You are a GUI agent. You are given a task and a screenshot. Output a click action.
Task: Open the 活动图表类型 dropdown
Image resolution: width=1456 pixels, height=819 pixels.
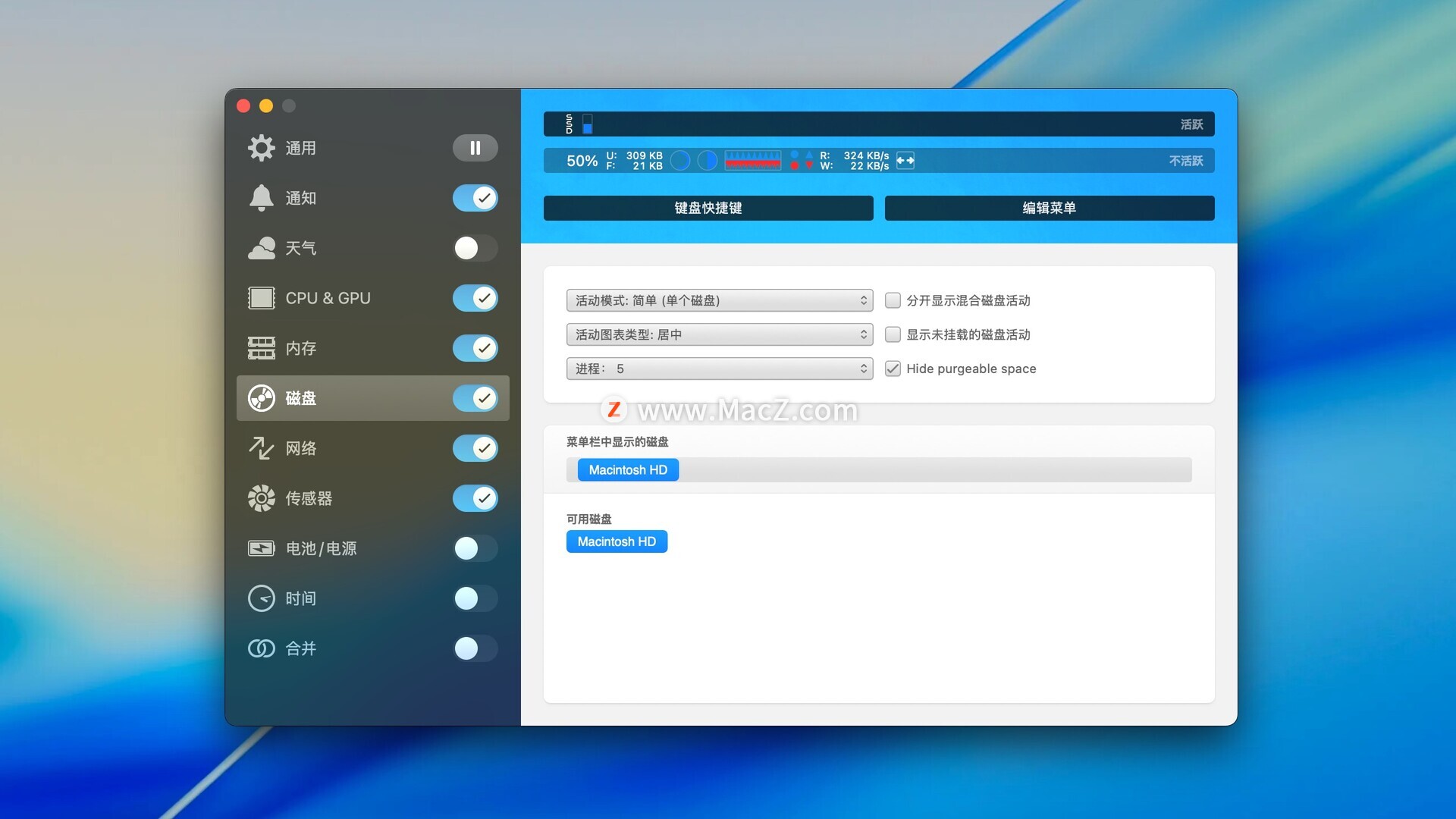719,334
